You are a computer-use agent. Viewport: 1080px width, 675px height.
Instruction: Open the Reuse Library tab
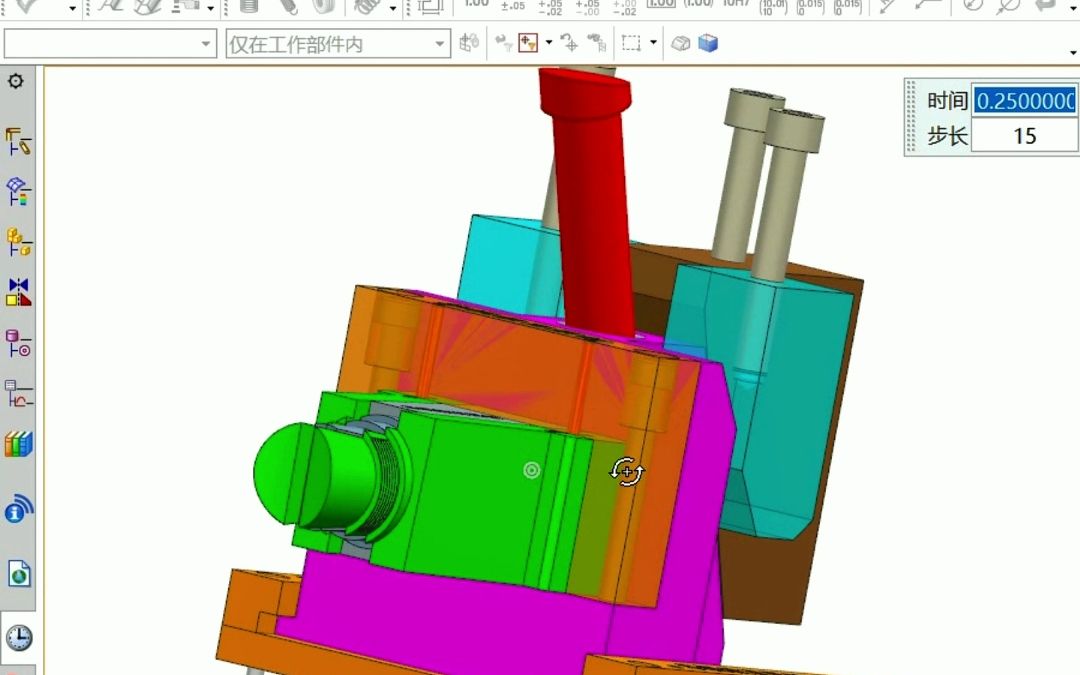coord(18,292)
